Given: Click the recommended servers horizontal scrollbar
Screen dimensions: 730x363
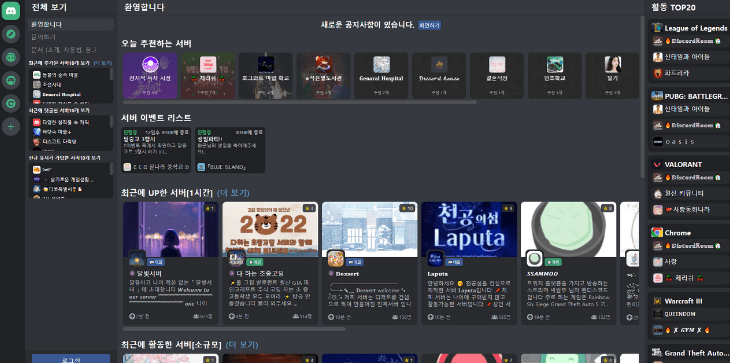Looking at the screenshot, I should [x=300, y=102].
